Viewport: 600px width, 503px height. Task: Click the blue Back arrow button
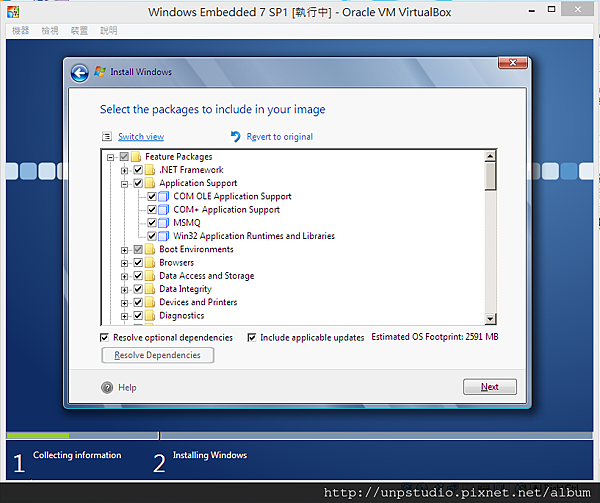click(x=80, y=73)
